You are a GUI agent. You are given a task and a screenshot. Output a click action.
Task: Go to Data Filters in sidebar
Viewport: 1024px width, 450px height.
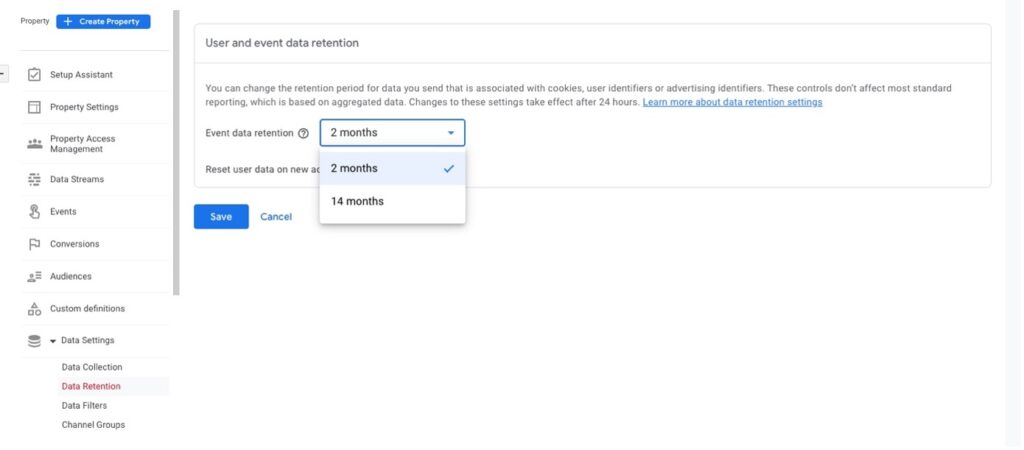tap(84, 405)
